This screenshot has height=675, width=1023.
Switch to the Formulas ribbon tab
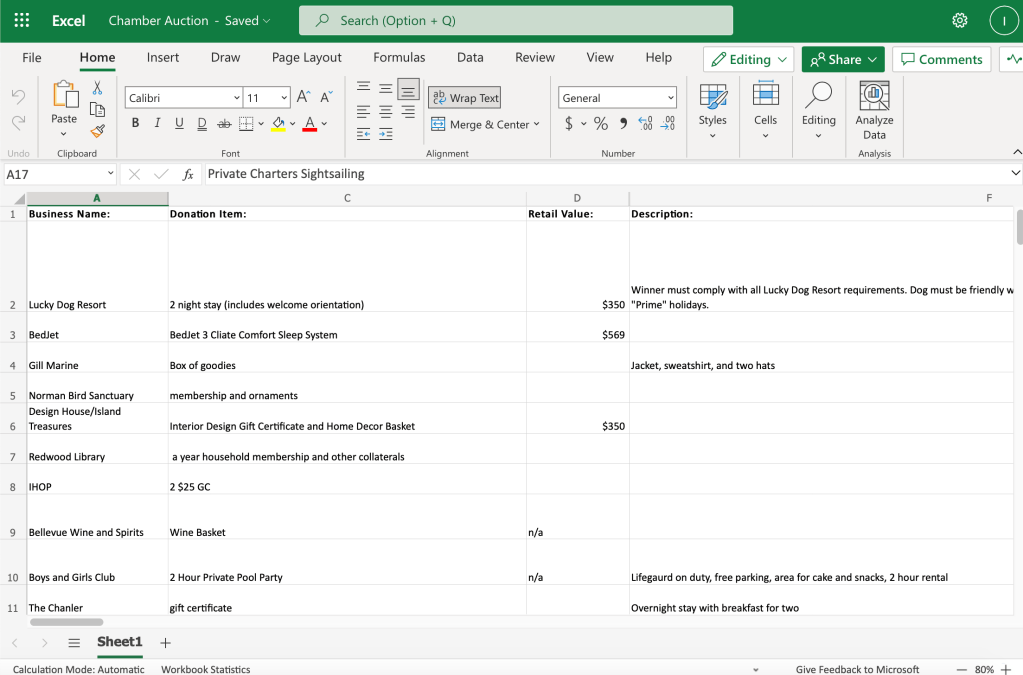(399, 58)
